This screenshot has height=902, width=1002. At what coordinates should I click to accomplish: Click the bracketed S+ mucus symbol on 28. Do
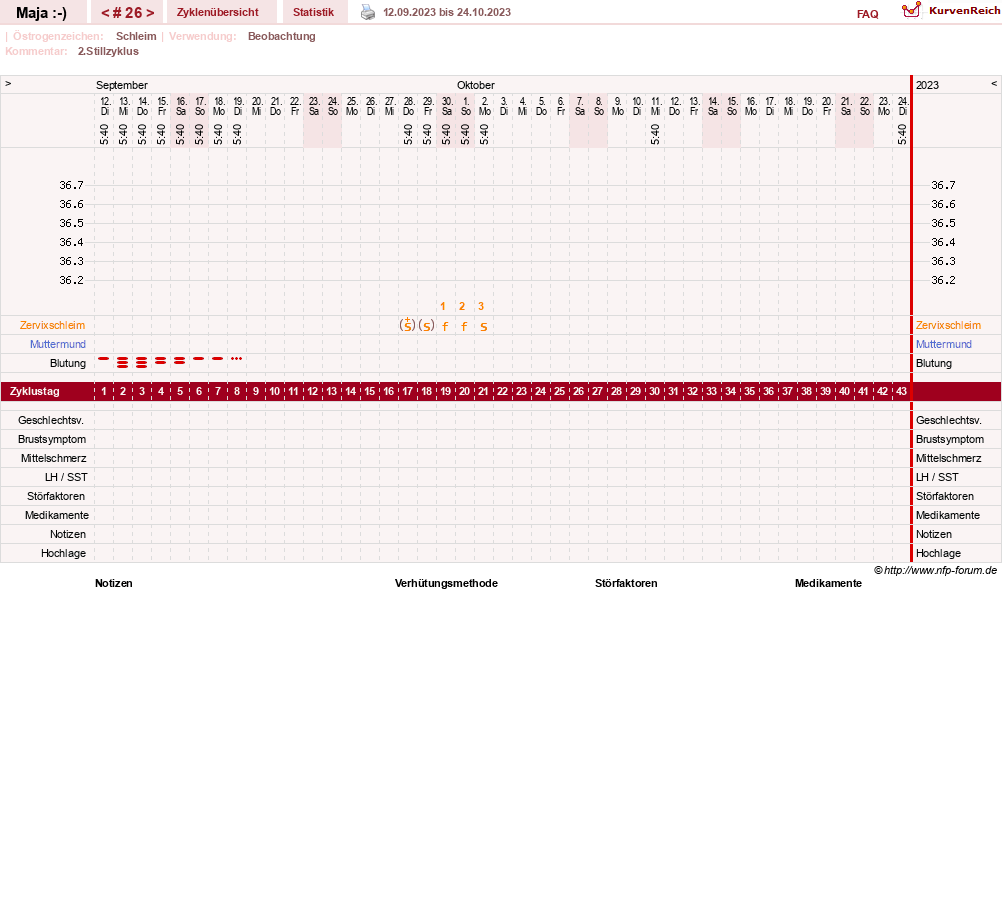(x=407, y=325)
